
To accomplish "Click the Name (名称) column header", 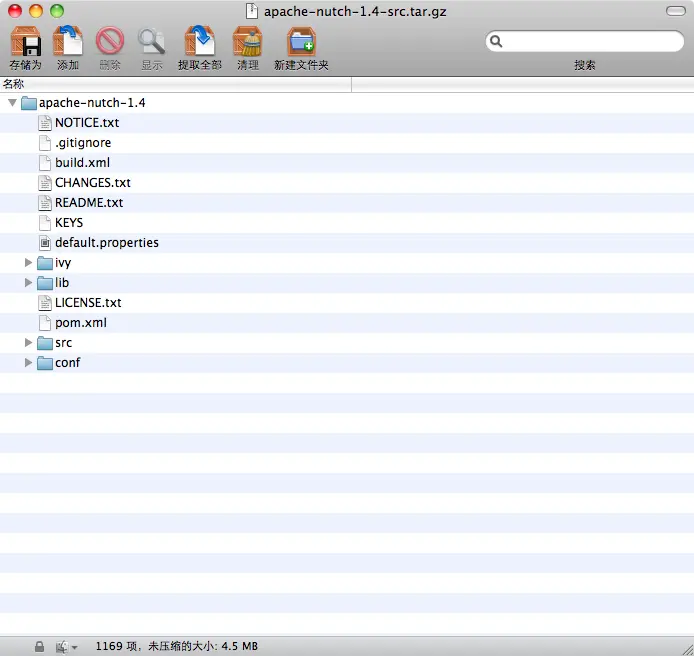I will [x=176, y=84].
